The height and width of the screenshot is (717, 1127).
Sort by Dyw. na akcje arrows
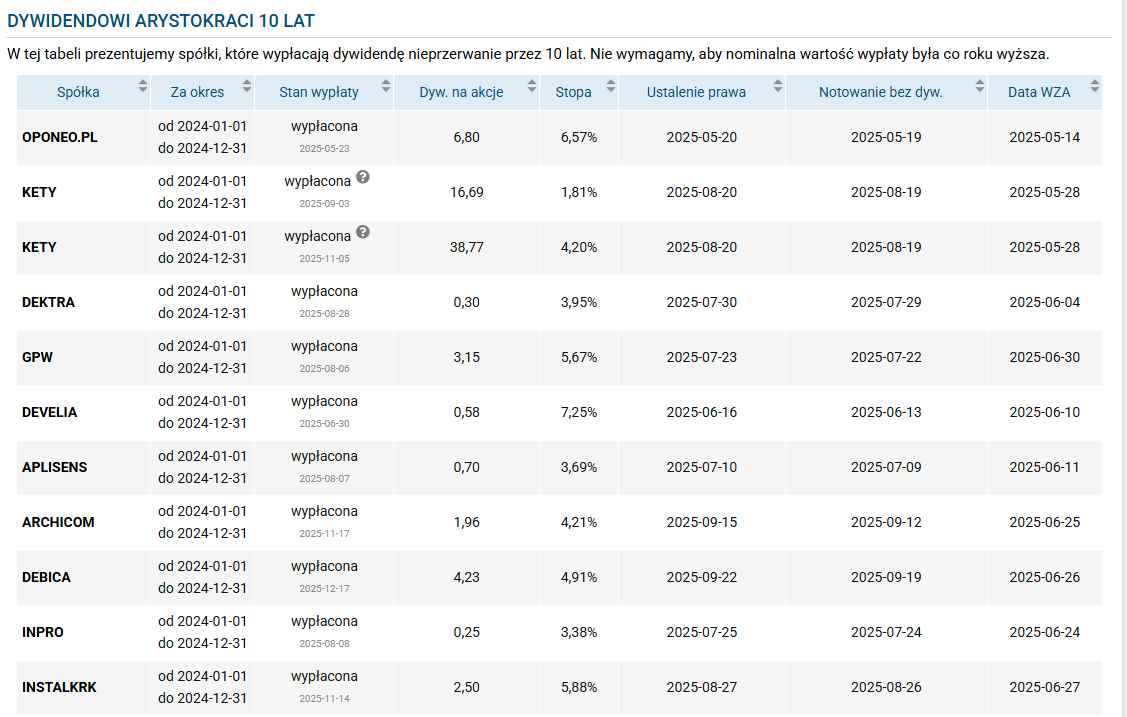pos(531,86)
